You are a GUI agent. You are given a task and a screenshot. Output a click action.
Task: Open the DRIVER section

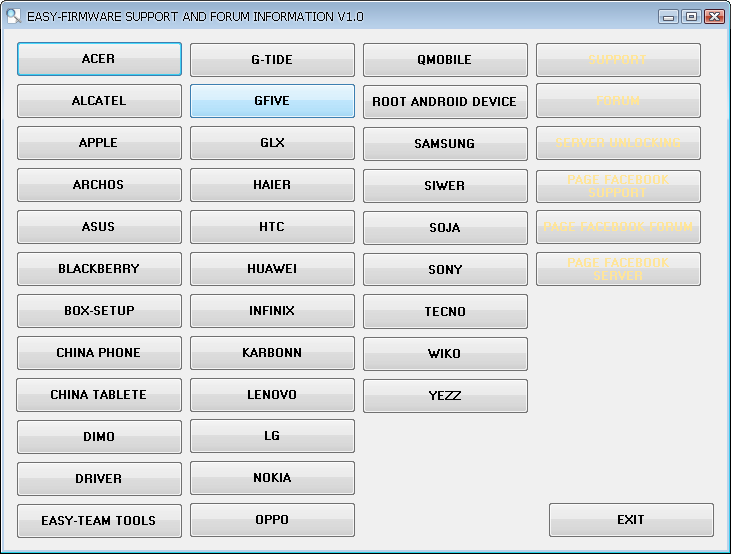99,478
